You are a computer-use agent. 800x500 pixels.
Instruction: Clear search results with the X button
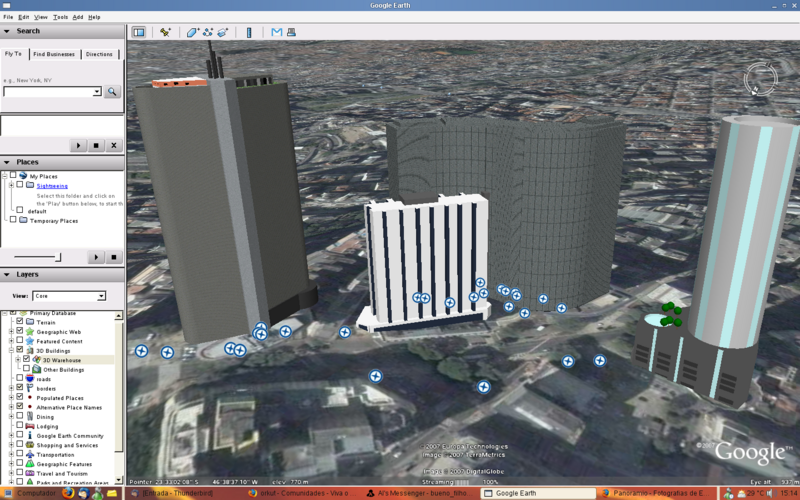click(114, 145)
